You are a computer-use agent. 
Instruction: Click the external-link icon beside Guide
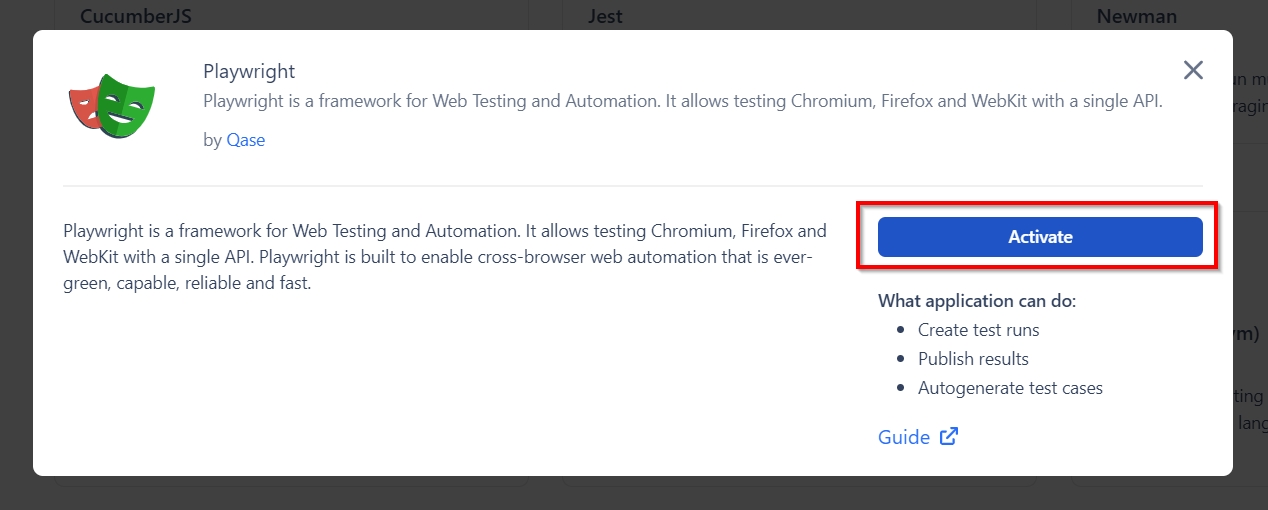coord(949,437)
